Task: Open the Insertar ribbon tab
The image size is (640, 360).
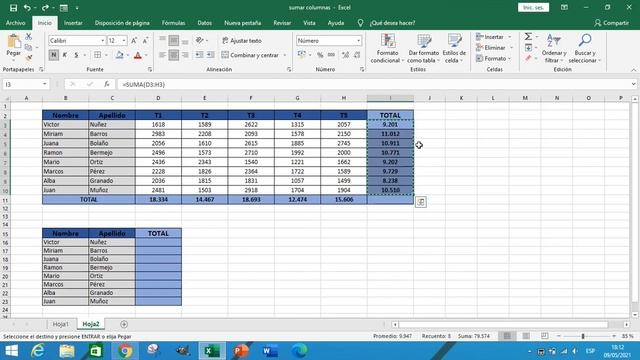Action: [x=73, y=23]
